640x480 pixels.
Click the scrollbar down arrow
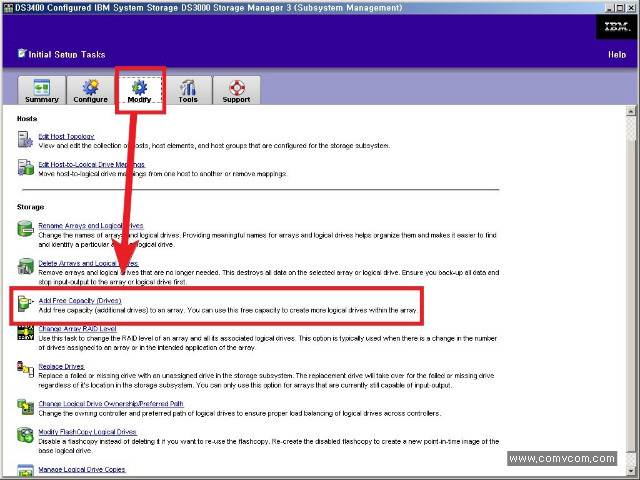[x=631, y=471]
